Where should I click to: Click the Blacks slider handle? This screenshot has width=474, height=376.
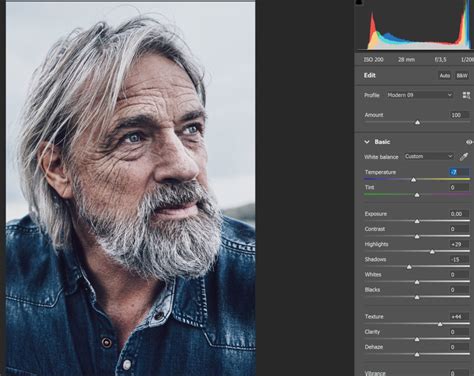(x=417, y=297)
